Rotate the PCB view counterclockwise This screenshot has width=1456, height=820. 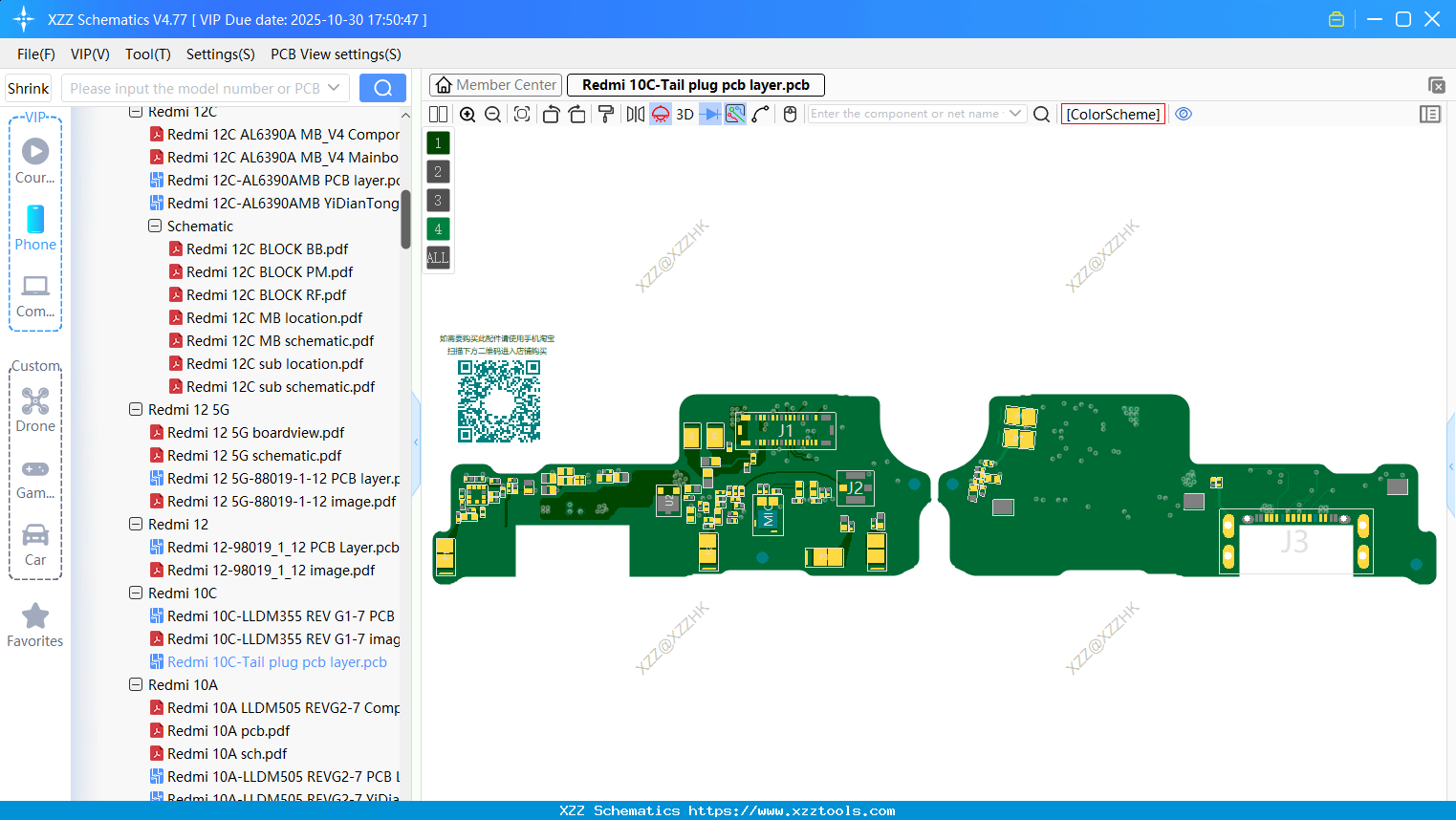tap(551, 114)
